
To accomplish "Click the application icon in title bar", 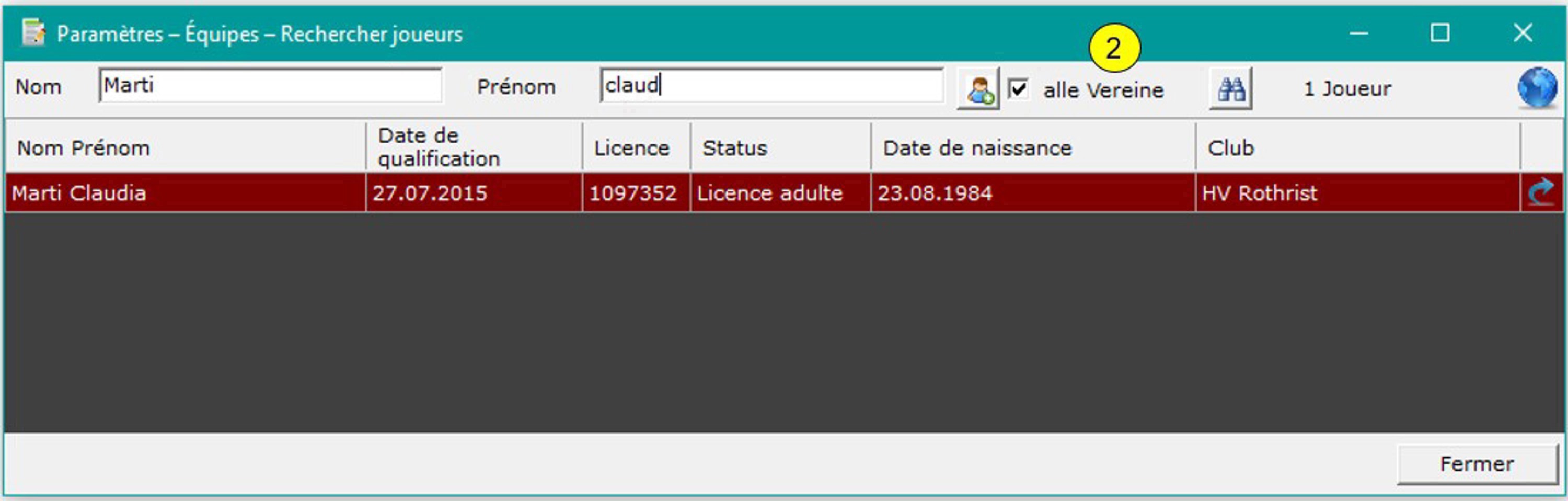I will [x=33, y=33].
